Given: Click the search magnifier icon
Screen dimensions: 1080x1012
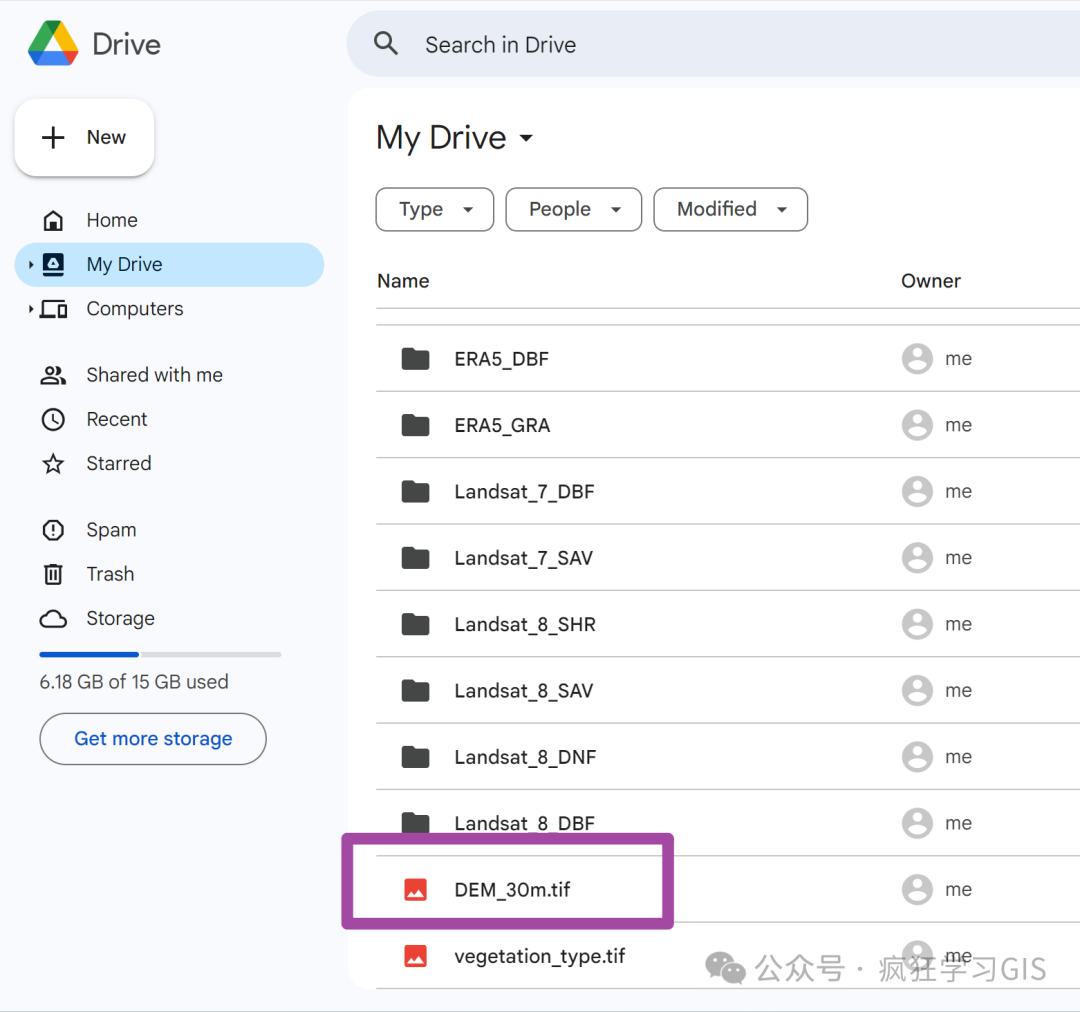Looking at the screenshot, I should (386, 43).
